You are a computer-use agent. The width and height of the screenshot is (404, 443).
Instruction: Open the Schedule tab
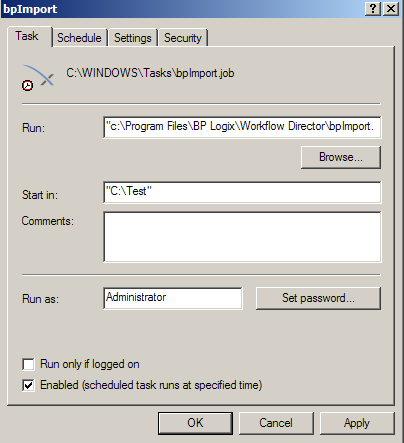pyautogui.click(x=79, y=38)
